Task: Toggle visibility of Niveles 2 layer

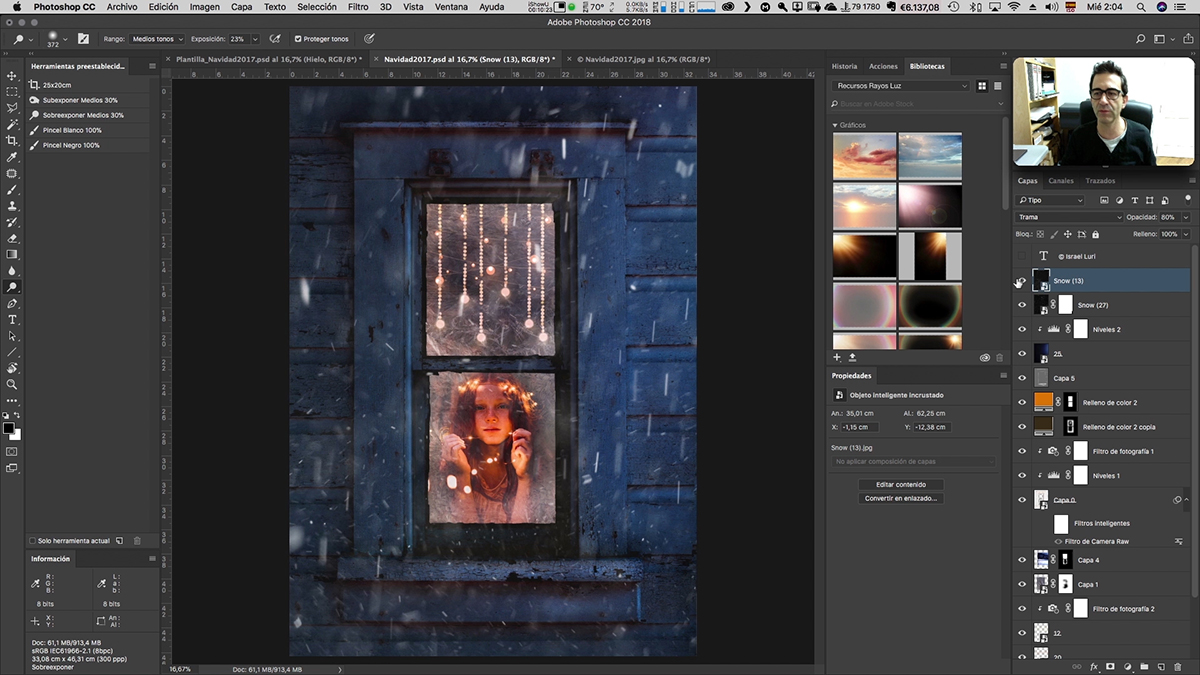Action: [x=1021, y=329]
